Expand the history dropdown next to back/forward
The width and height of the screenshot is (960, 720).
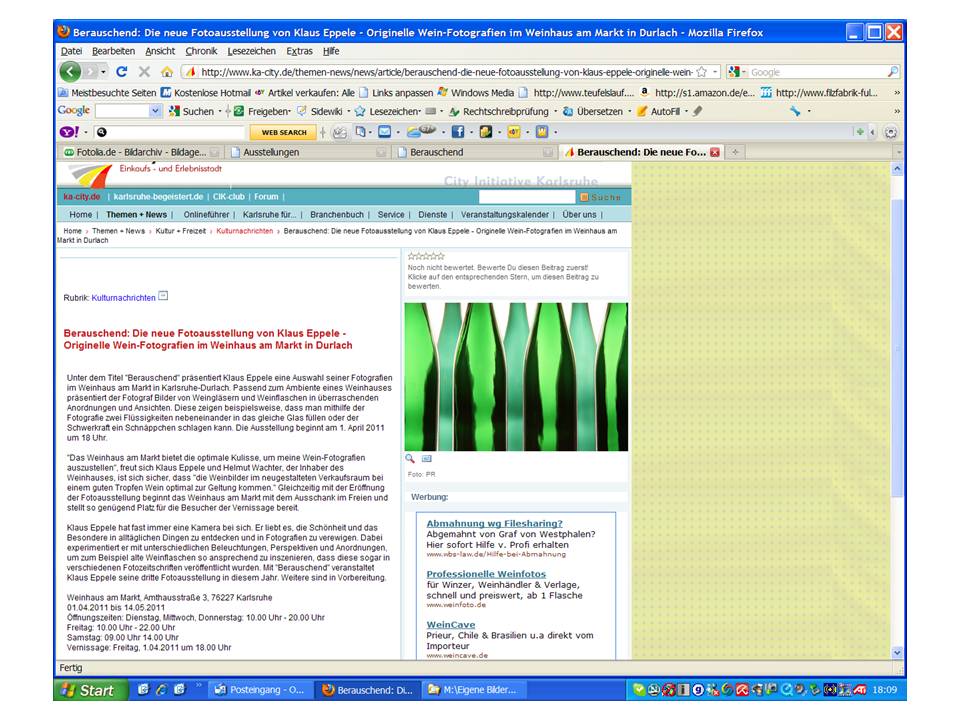(104, 72)
